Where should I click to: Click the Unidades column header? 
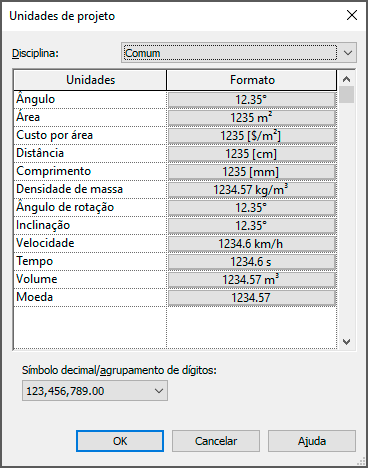pyautogui.click(x=90, y=80)
